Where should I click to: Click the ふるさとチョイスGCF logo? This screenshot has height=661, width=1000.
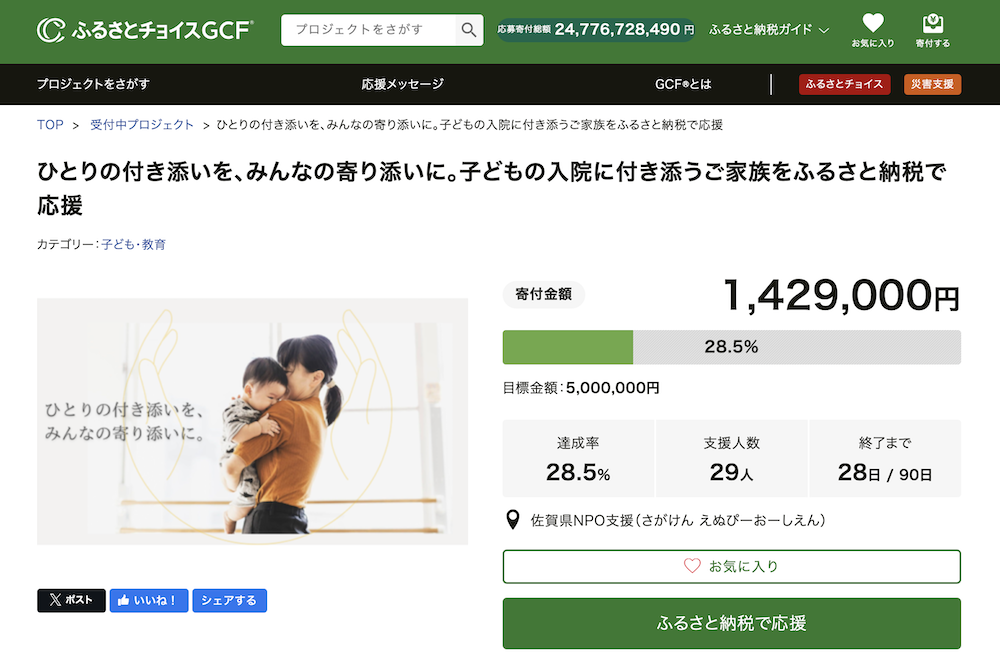tap(145, 30)
